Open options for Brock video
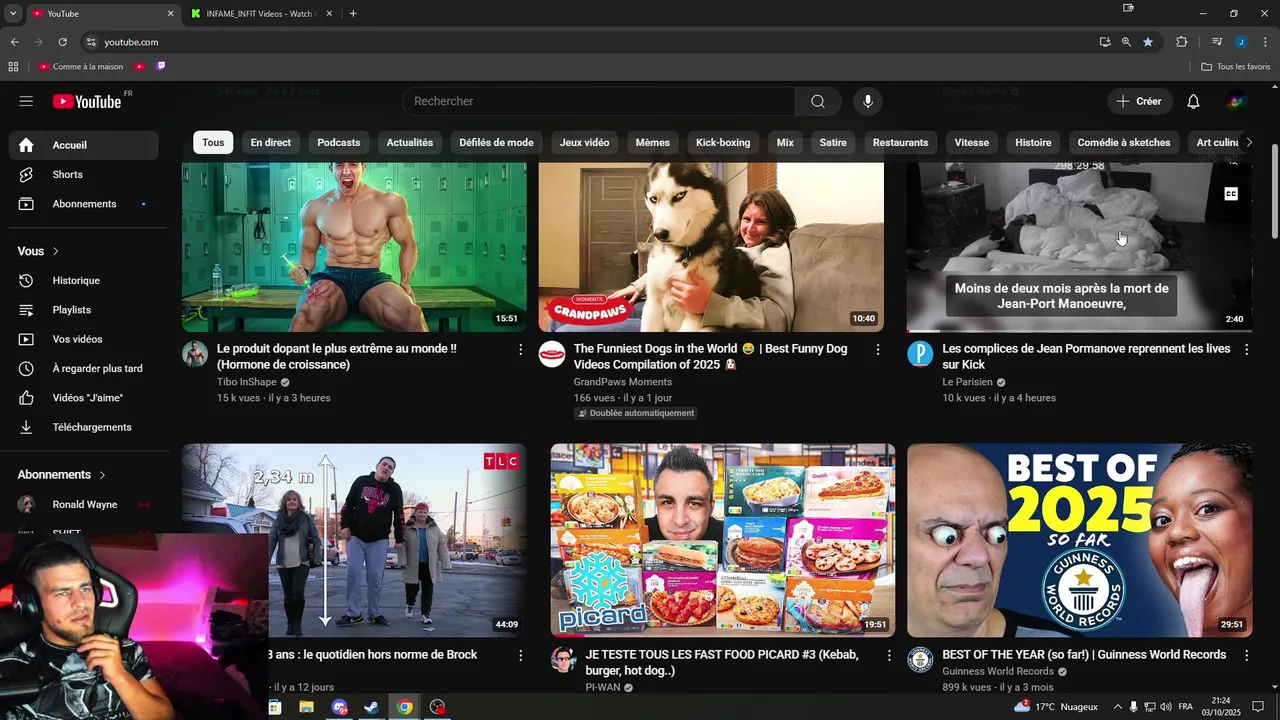1280x720 pixels. point(520,655)
